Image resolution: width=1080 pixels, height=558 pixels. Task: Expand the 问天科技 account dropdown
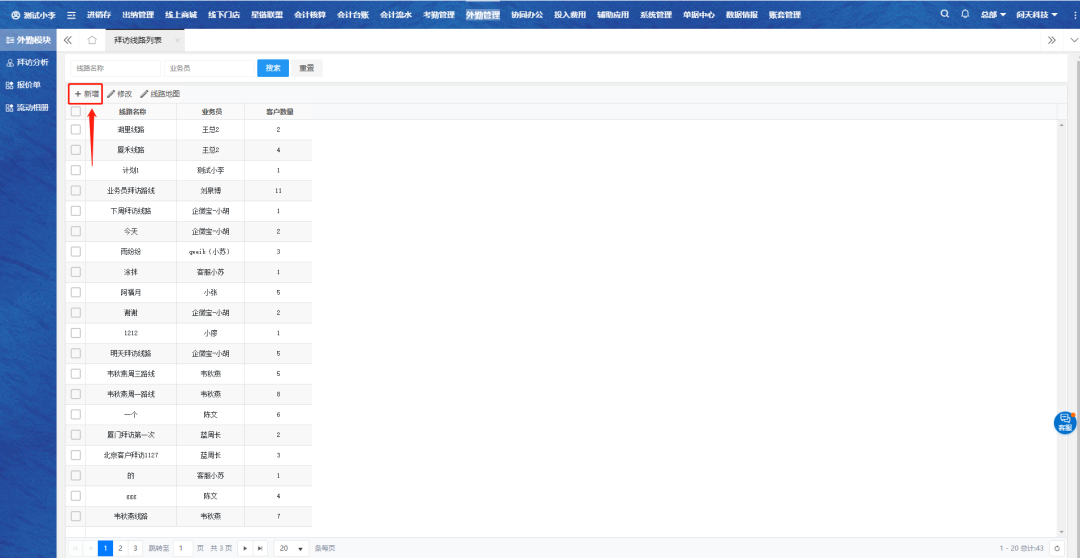(1037, 15)
